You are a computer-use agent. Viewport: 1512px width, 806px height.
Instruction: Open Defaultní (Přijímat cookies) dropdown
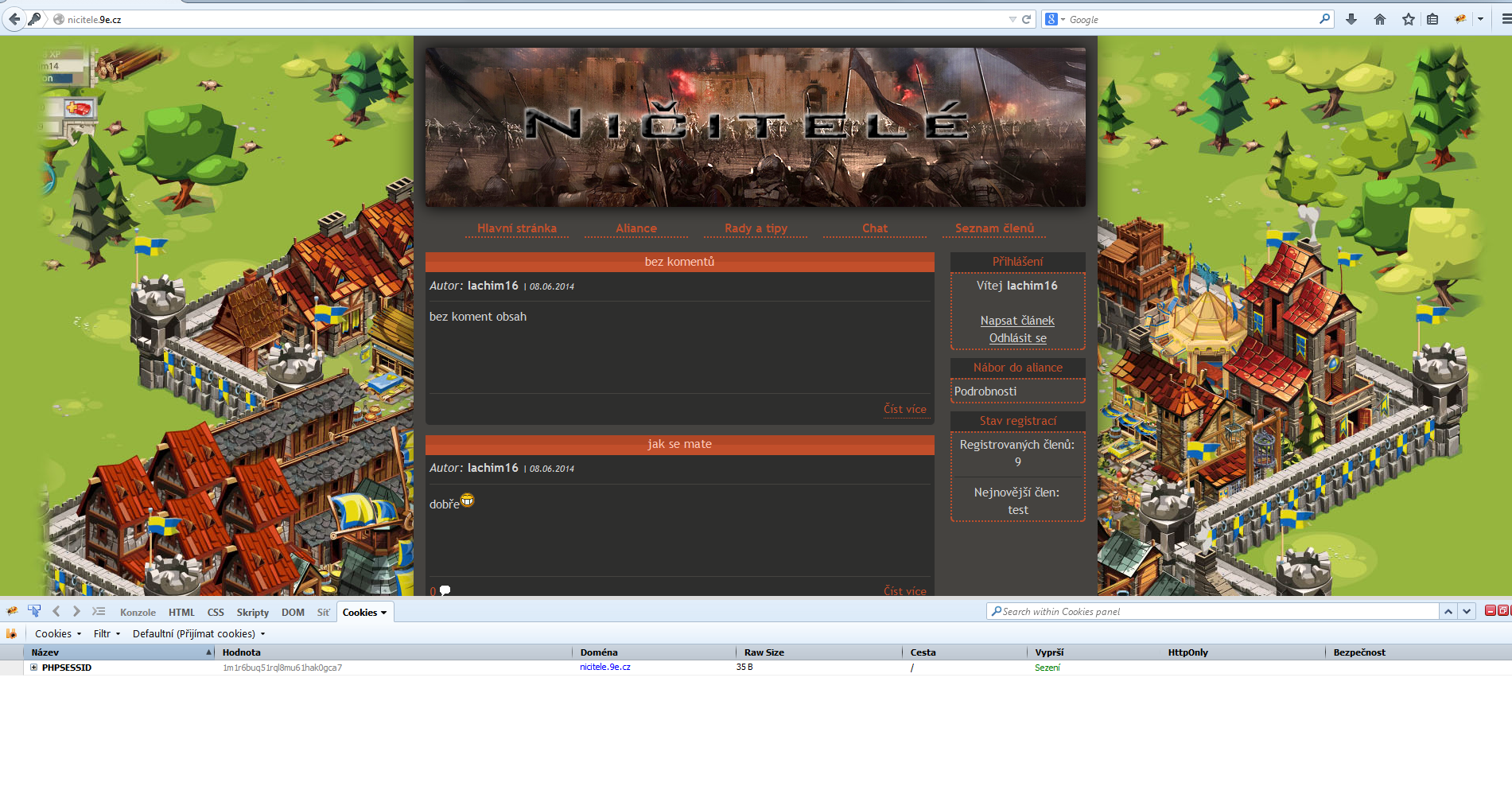point(199,634)
